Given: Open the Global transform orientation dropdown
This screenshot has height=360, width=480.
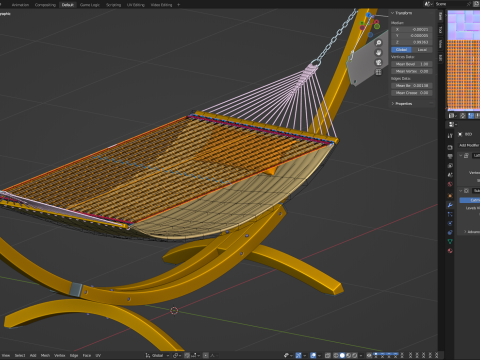Looking at the screenshot, I should coord(157,355).
